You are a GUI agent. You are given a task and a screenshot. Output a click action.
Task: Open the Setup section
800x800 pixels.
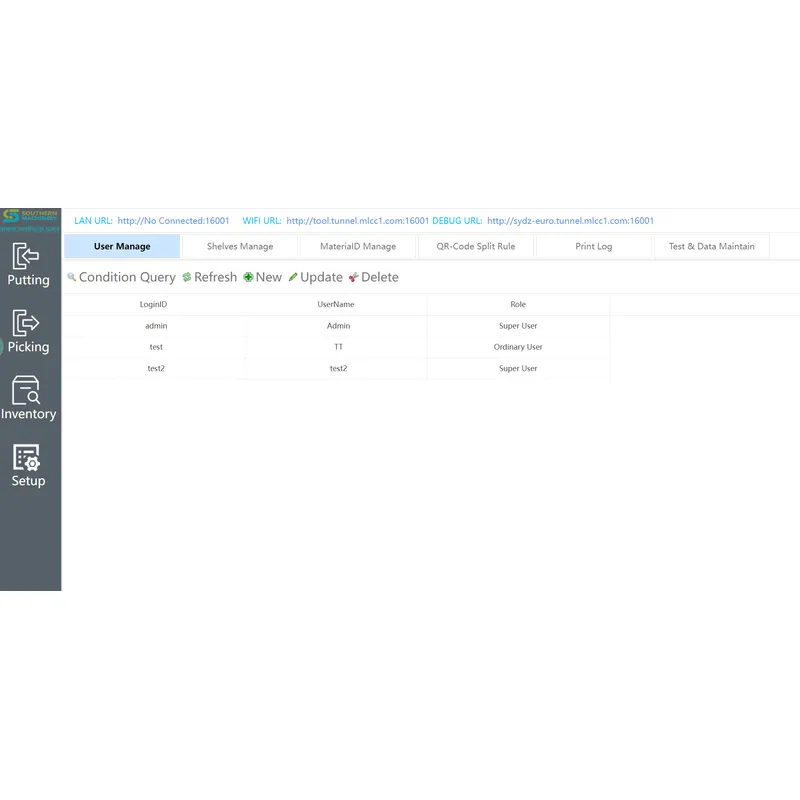pos(28,467)
